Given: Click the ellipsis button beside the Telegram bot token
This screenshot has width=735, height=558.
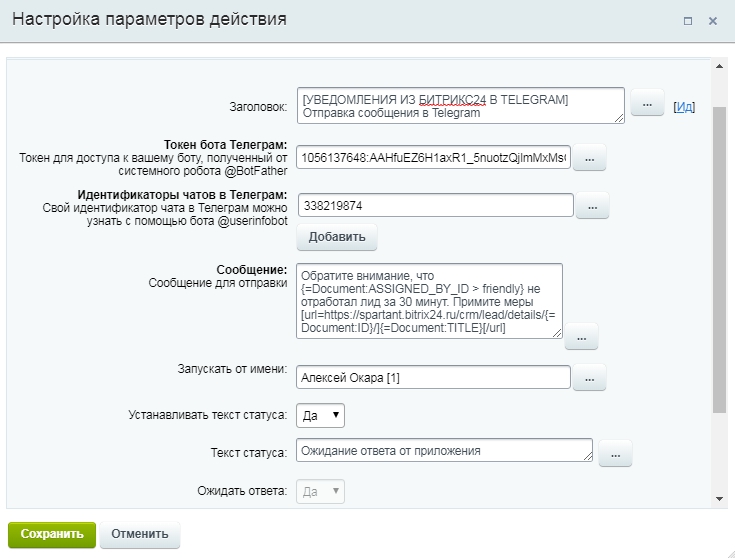Looking at the screenshot, I should [x=588, y=158].
